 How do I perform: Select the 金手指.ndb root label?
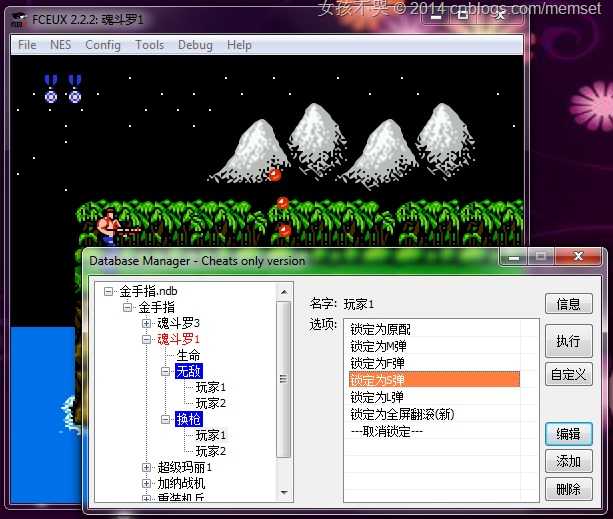coord(148,291)
